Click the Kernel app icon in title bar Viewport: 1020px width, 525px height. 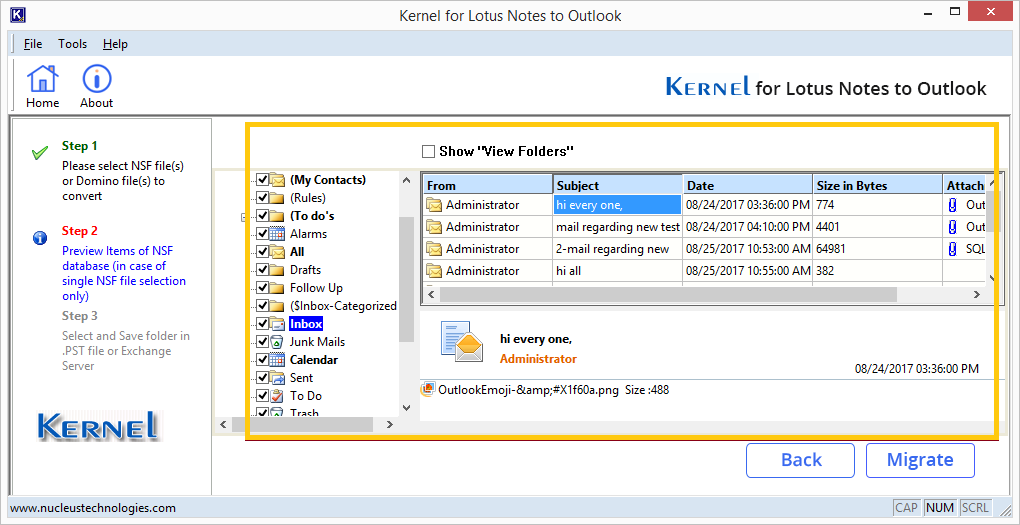click(x=18, y=14)
